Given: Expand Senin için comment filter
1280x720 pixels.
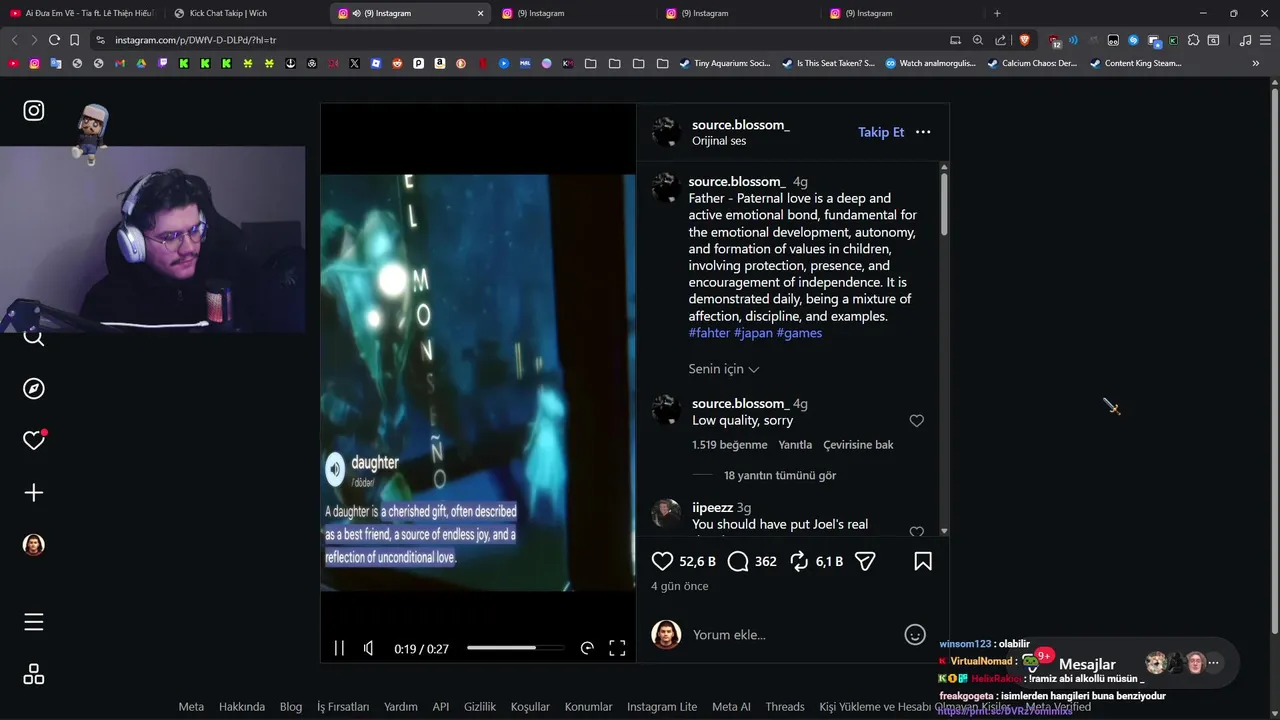Looking at the screenshot, I should pyautogui.click(x=724, y=369).
